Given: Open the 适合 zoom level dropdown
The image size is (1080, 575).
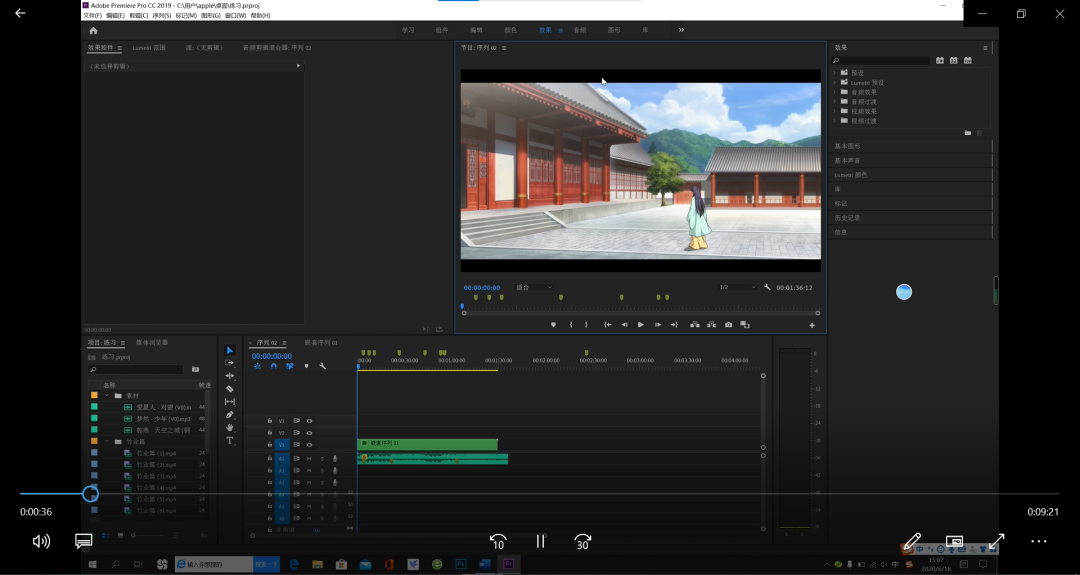Looking at the screenshot, I should 534,287.
